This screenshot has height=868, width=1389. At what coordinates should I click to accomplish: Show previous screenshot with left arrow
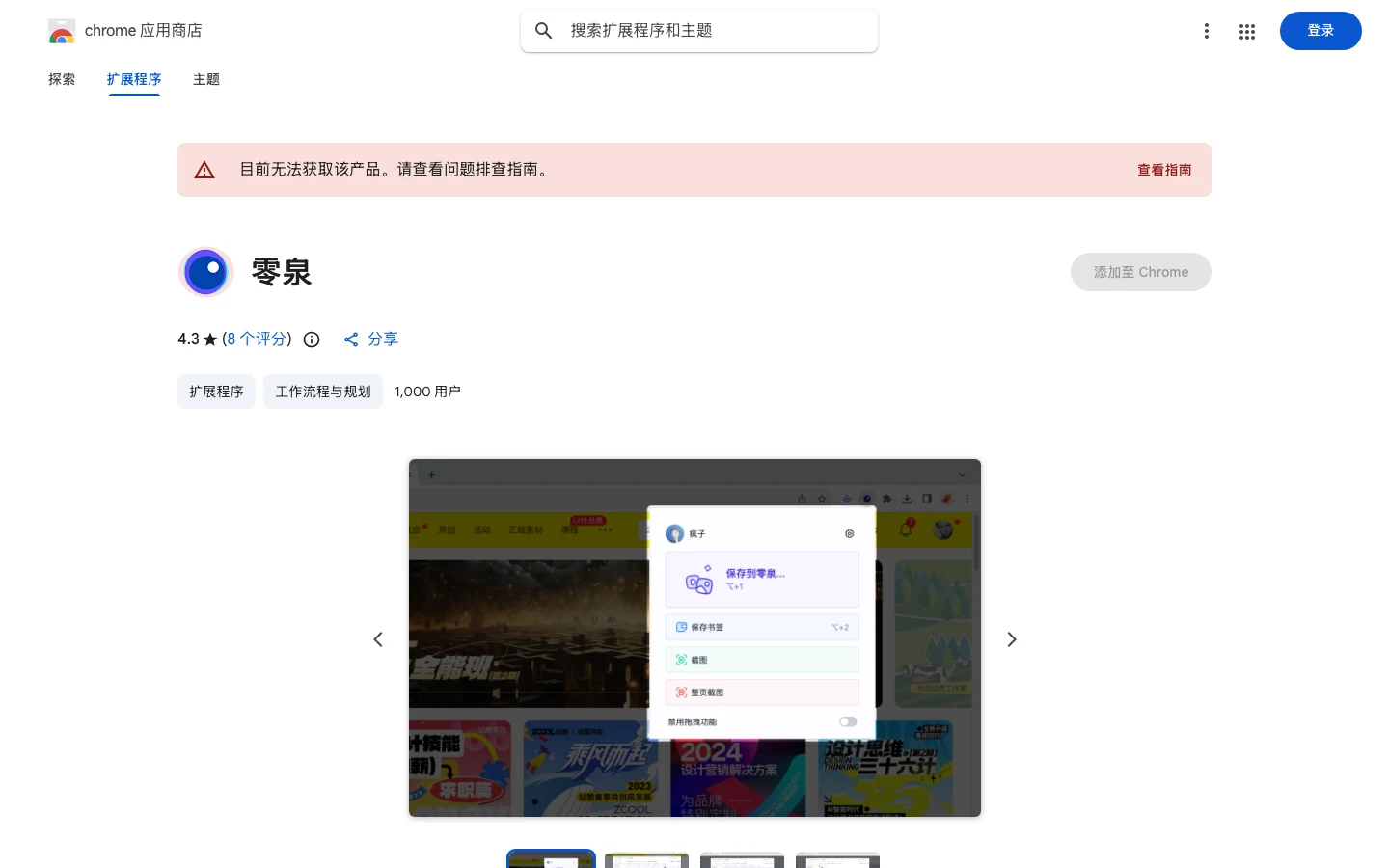378,639
